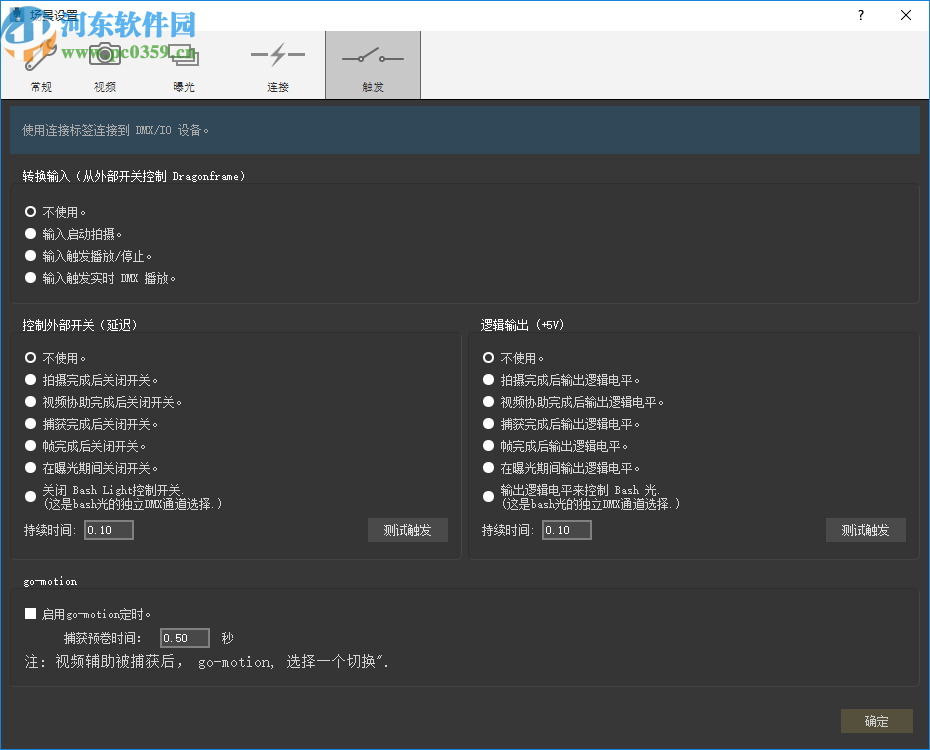The image size is (930, 750).
Task: Click the help question mark icon
Action: [x=860, y=15]
